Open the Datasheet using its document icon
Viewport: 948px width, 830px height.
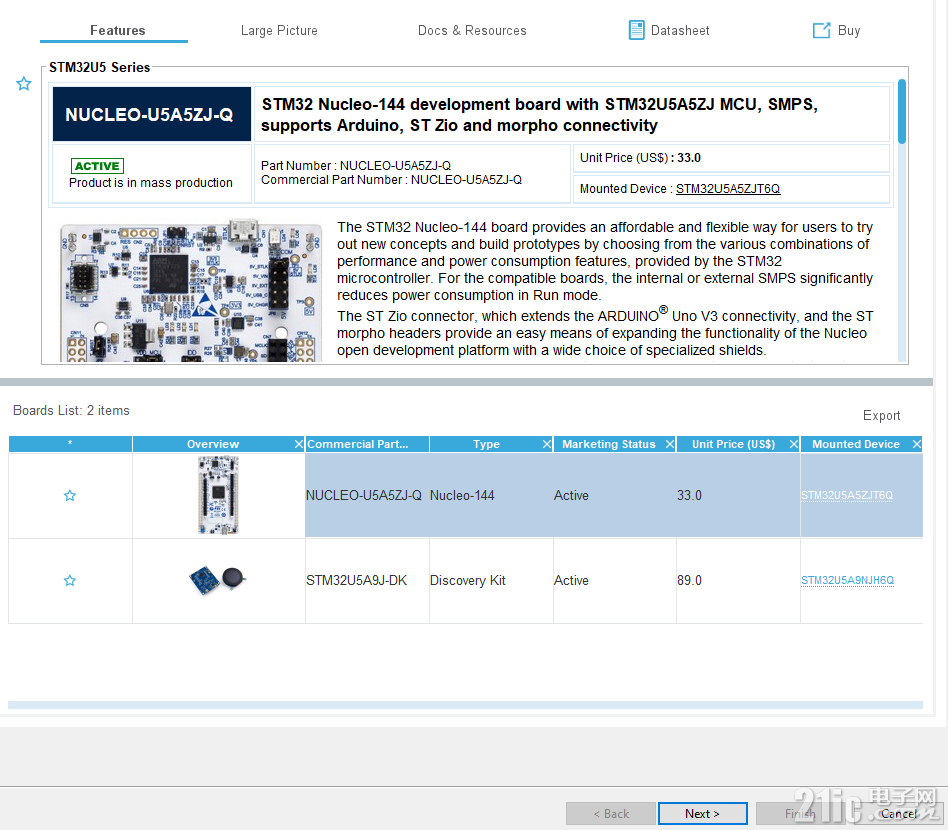tap(637, 30)
